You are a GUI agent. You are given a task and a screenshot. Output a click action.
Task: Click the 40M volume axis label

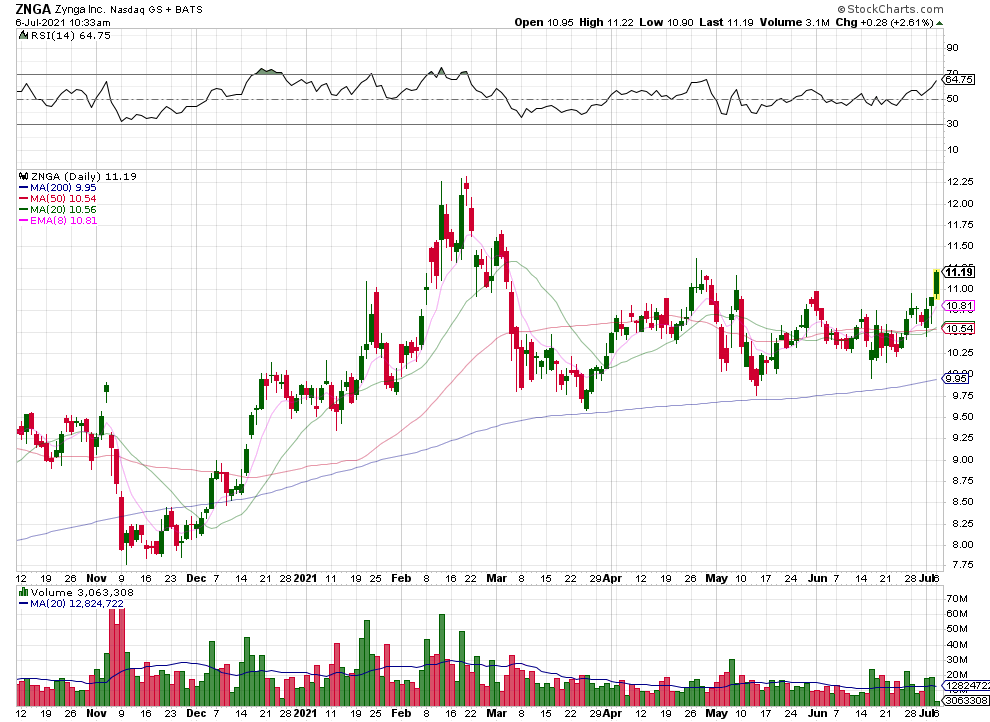pos(957,644)
